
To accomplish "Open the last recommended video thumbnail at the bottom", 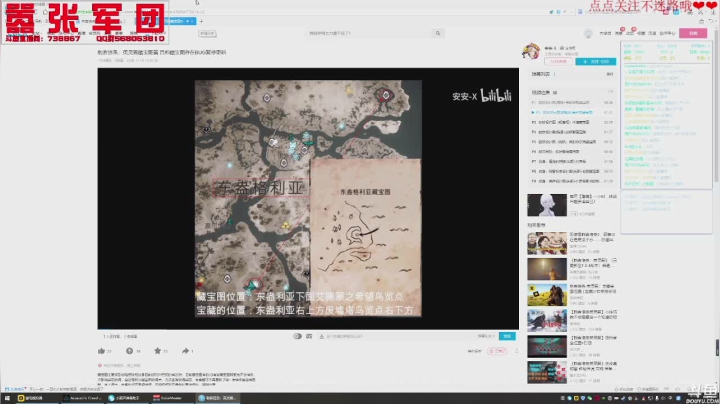I will coord(547,372).
